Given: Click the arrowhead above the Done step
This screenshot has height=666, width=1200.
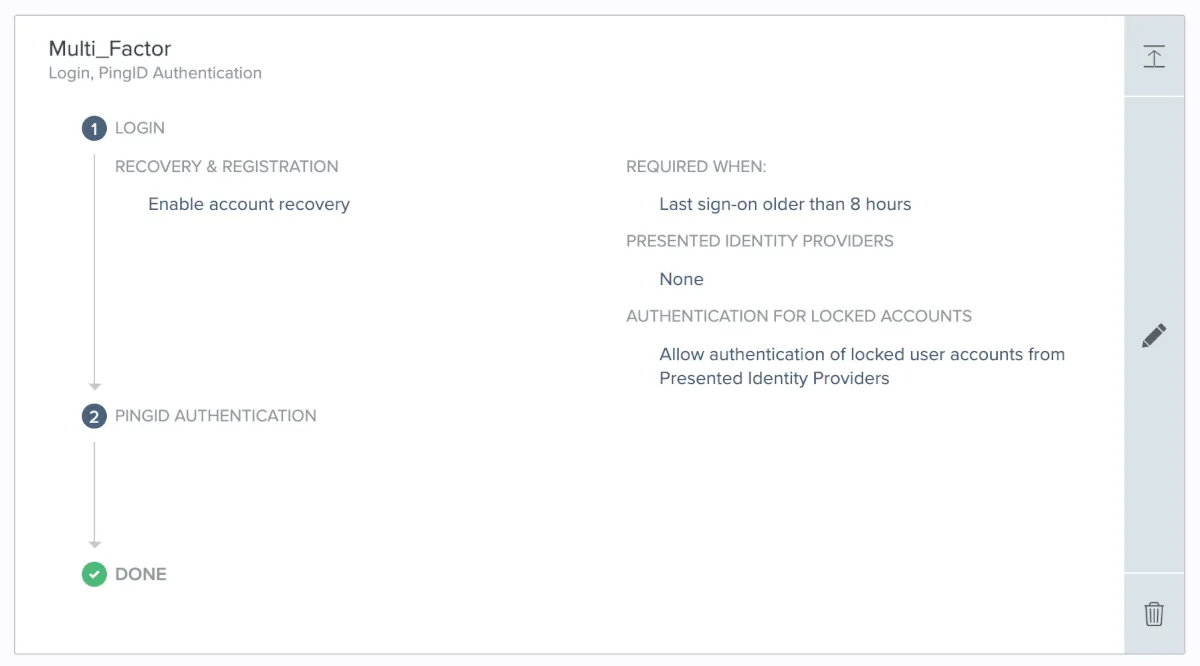Looking at the screenshot, I should tap(95, 543).
